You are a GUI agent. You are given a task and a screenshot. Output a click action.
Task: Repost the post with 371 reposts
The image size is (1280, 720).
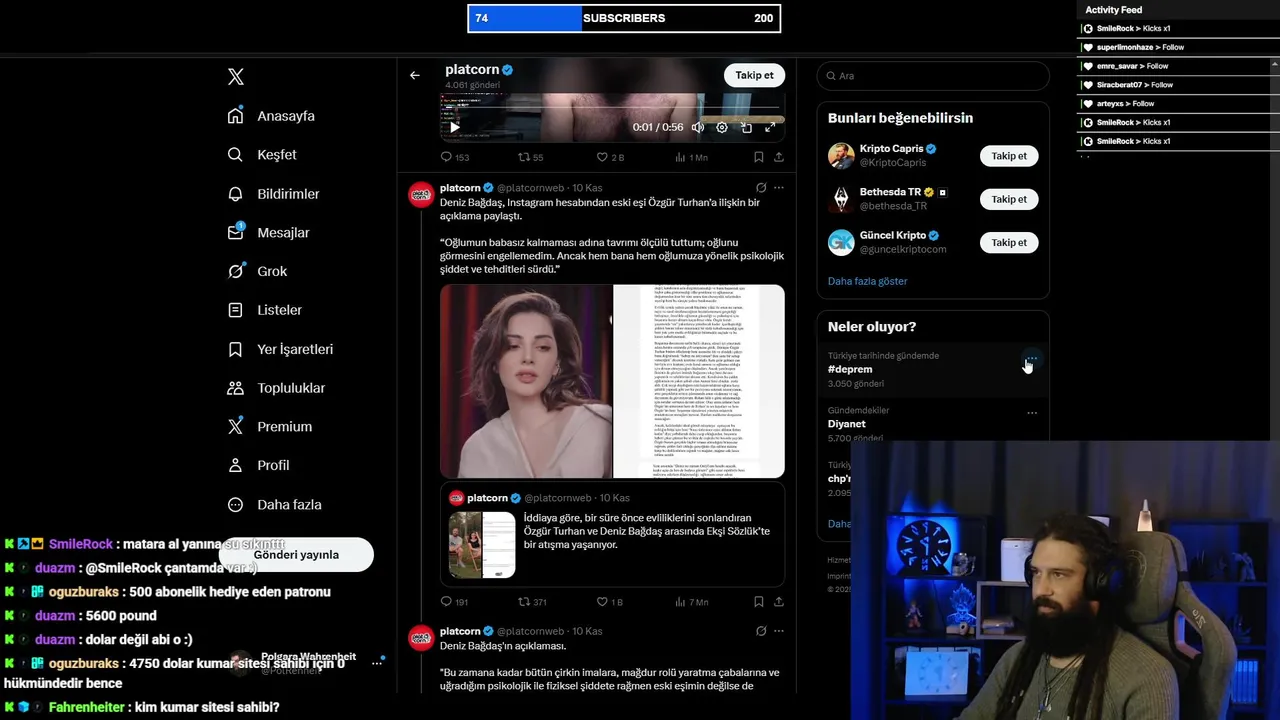click(532, 602)
